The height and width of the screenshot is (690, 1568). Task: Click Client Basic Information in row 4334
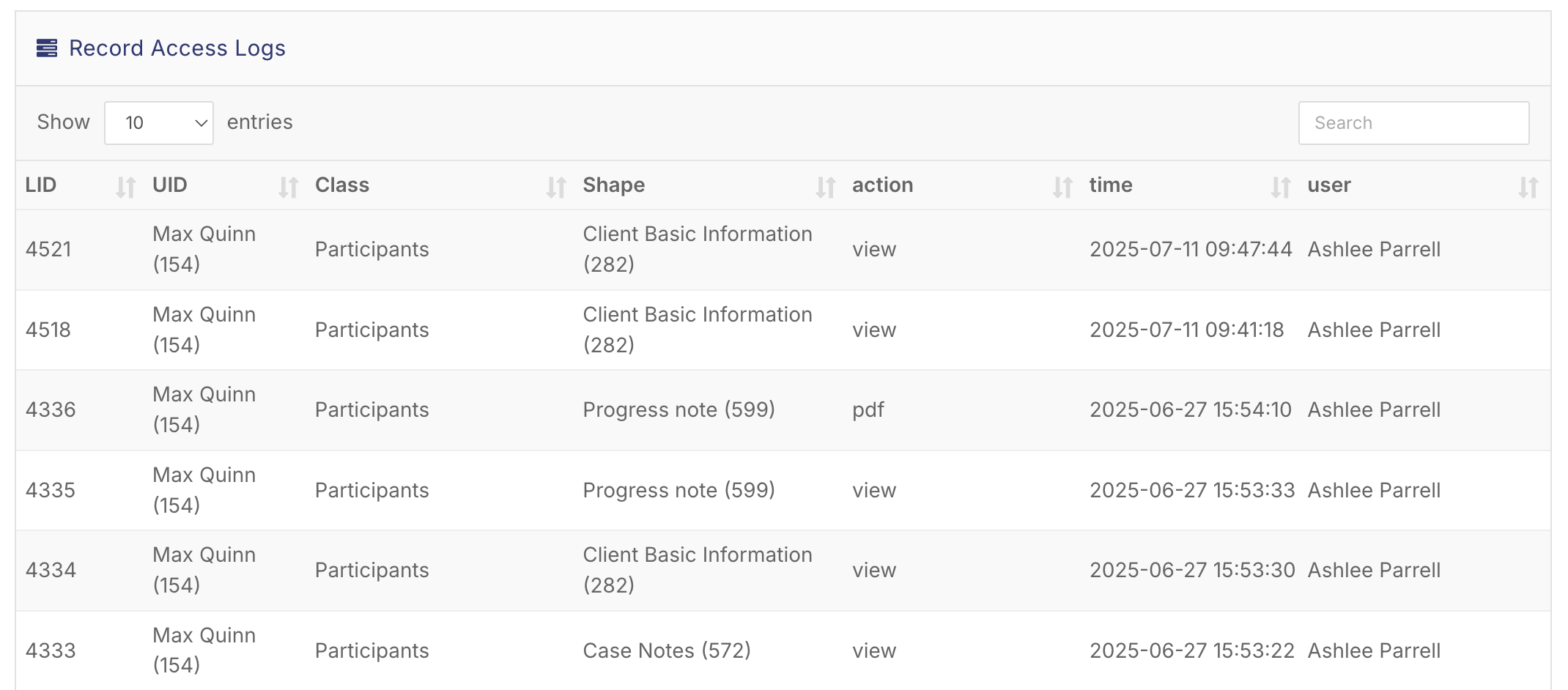(x=698, y=571)
